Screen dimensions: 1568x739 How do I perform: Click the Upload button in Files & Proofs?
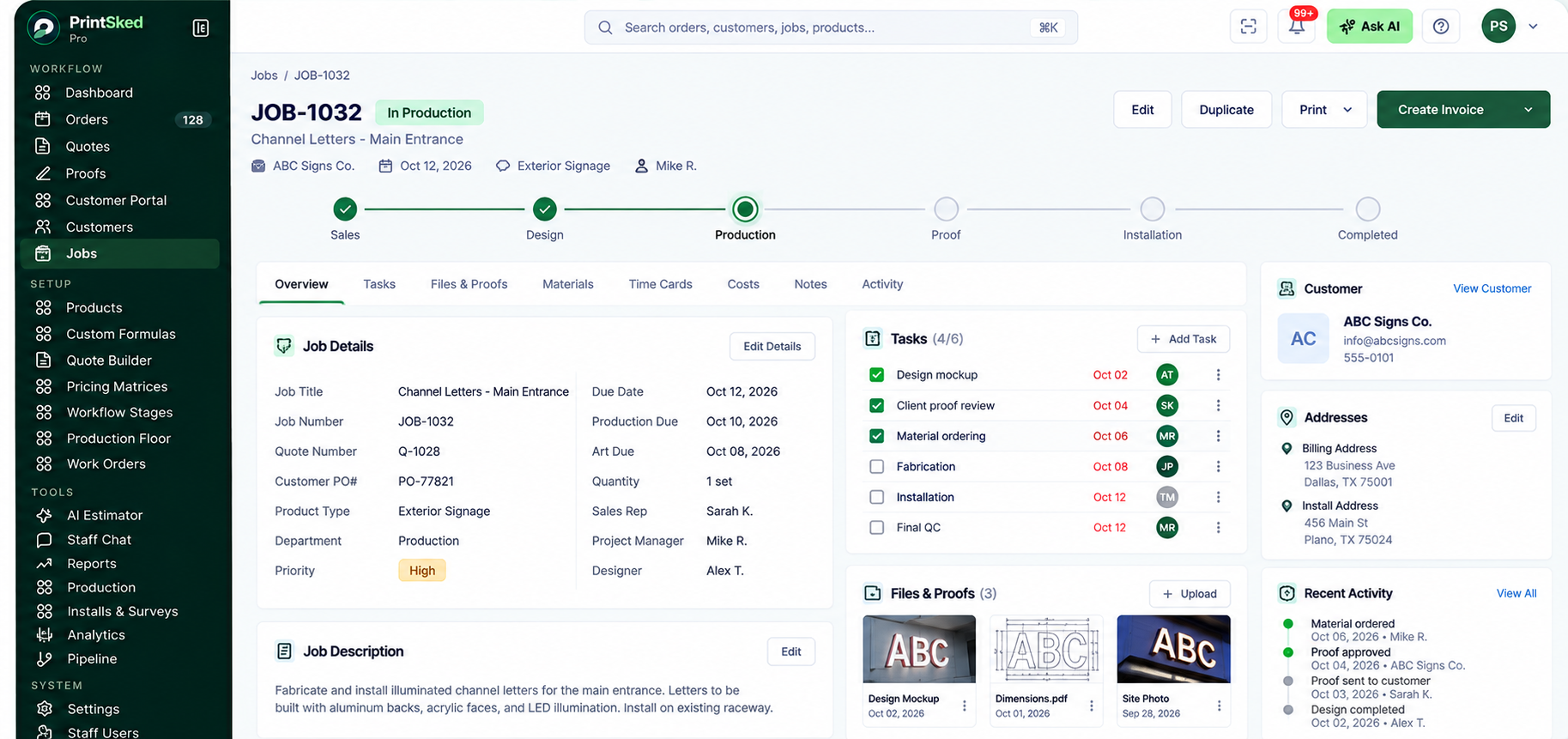(x=1190, y=594)
